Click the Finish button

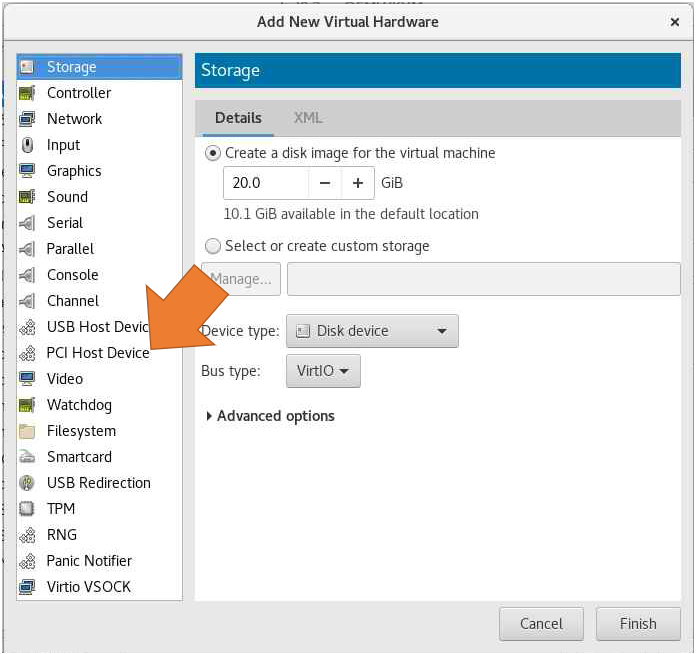(637, 623)
